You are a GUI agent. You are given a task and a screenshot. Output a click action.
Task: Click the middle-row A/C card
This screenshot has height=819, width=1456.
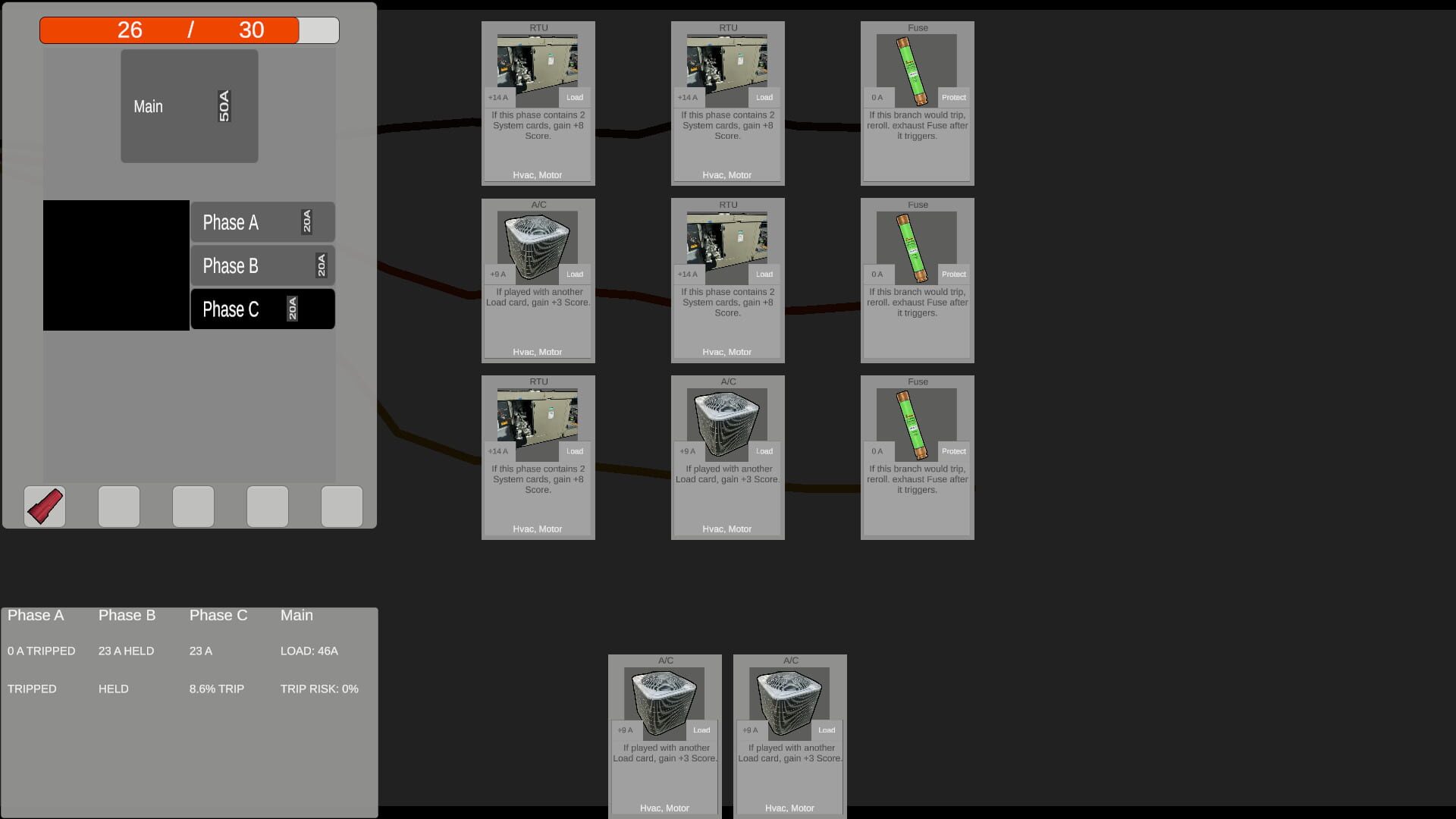point(538,281)
